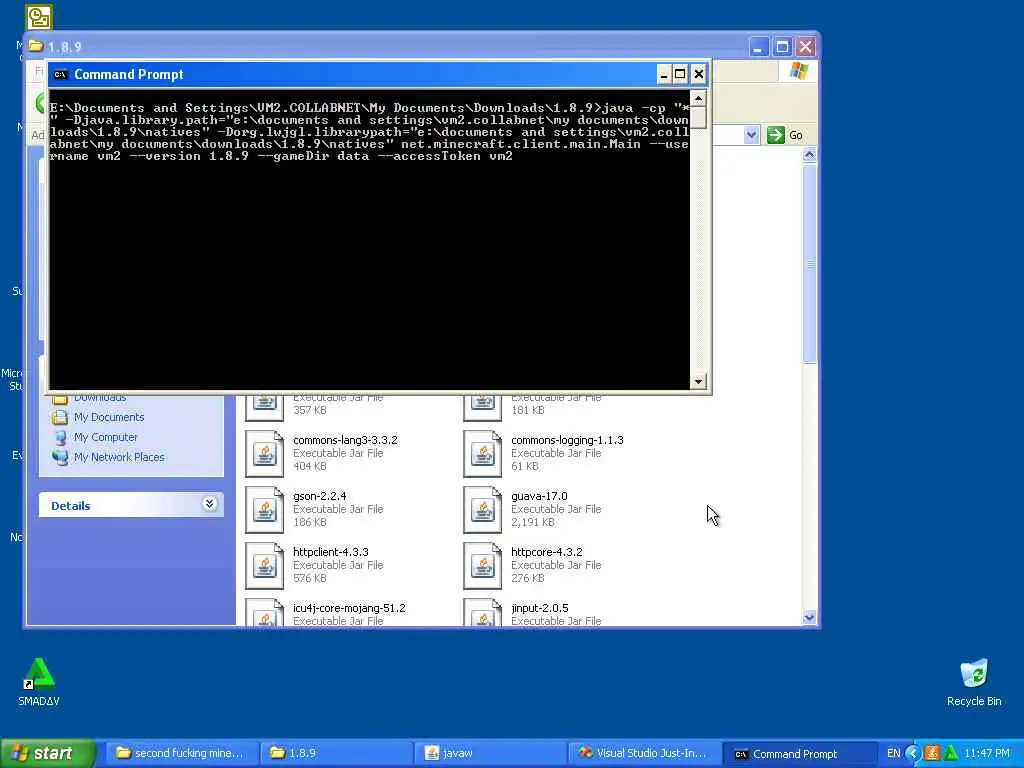
Task: Switch to the 1.8.9 taskbar button
Action: 336,753
